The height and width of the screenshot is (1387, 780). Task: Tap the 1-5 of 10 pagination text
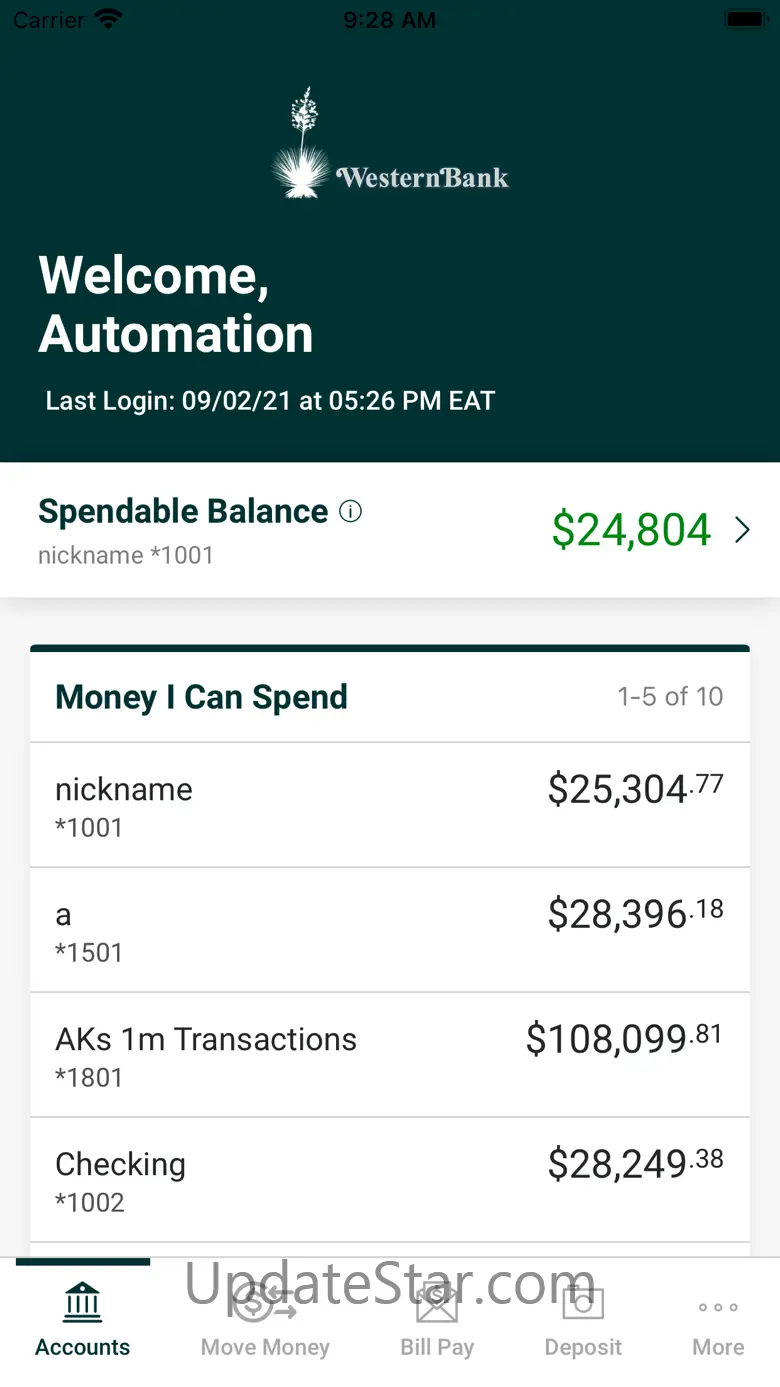pyautogui.click(x=670, y=696)
